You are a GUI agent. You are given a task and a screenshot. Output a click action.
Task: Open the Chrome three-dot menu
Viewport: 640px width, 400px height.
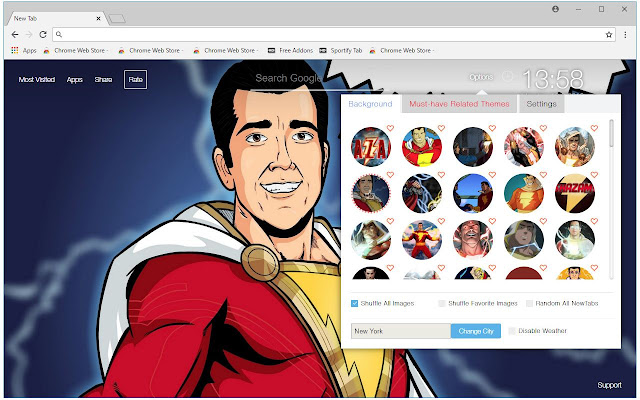(x=625, y=35)
